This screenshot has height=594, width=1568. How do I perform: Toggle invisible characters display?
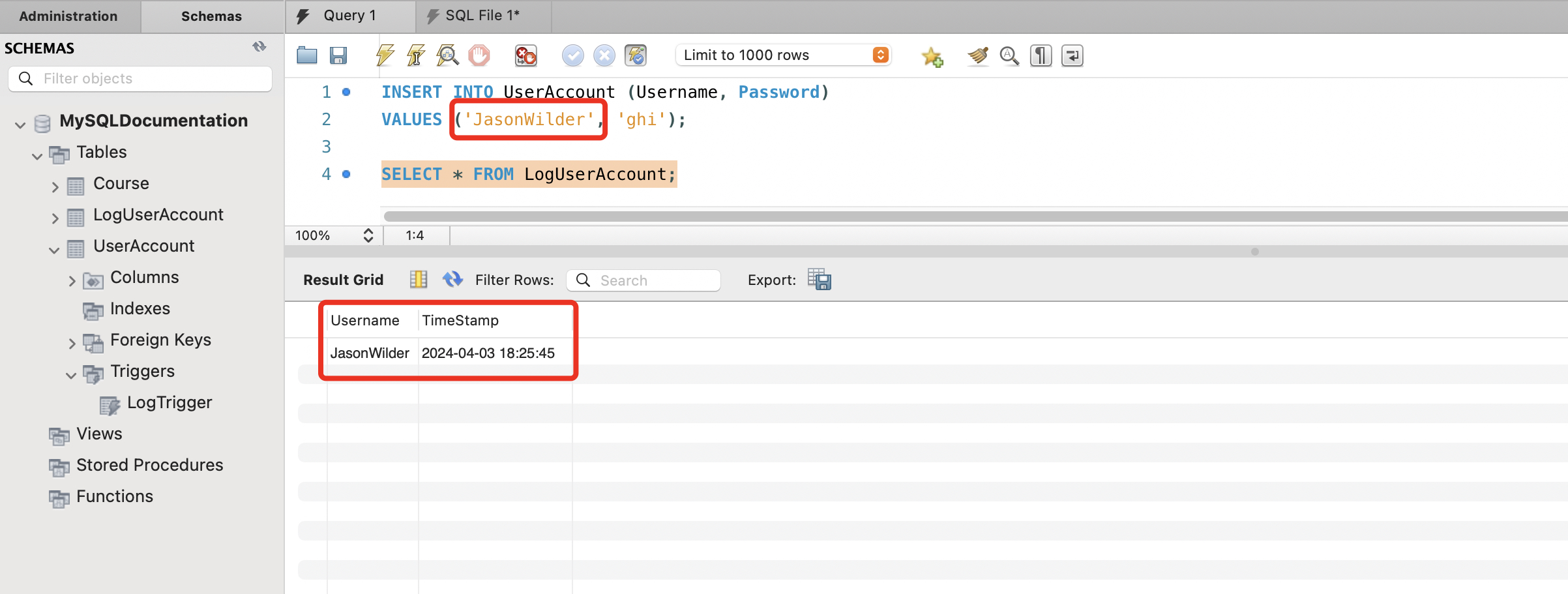(x=1041, y=56)
